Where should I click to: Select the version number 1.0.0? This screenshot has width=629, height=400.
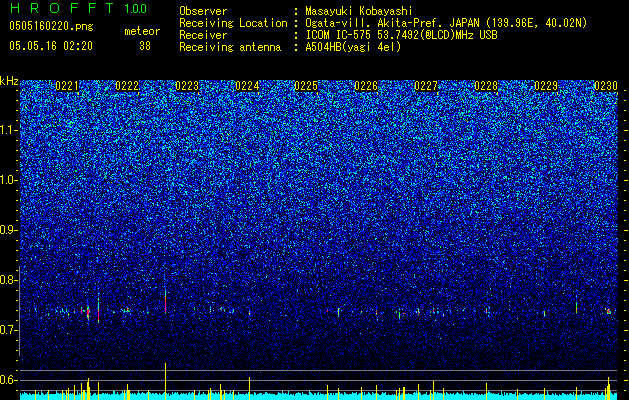[x=136, y=8]
